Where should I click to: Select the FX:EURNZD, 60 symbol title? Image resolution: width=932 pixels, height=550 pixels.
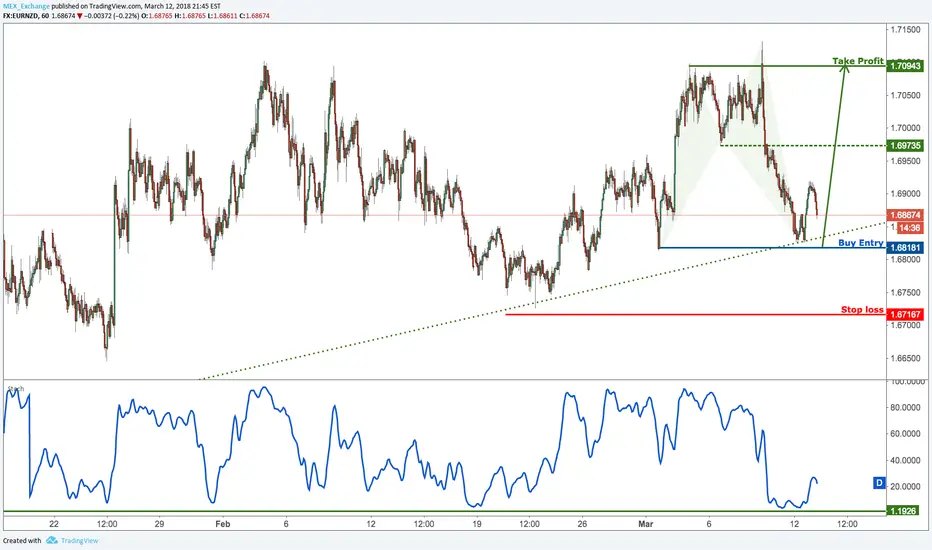[26, 16]
